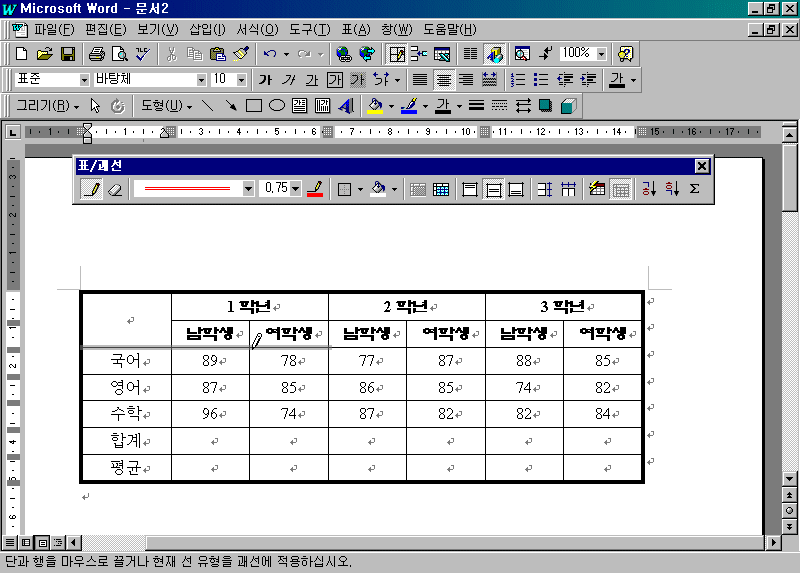Click the vertical scrollbar down arrow
The width and height of the screenshot is (800, 573).
pyautogui.click(x=789, y=479)
